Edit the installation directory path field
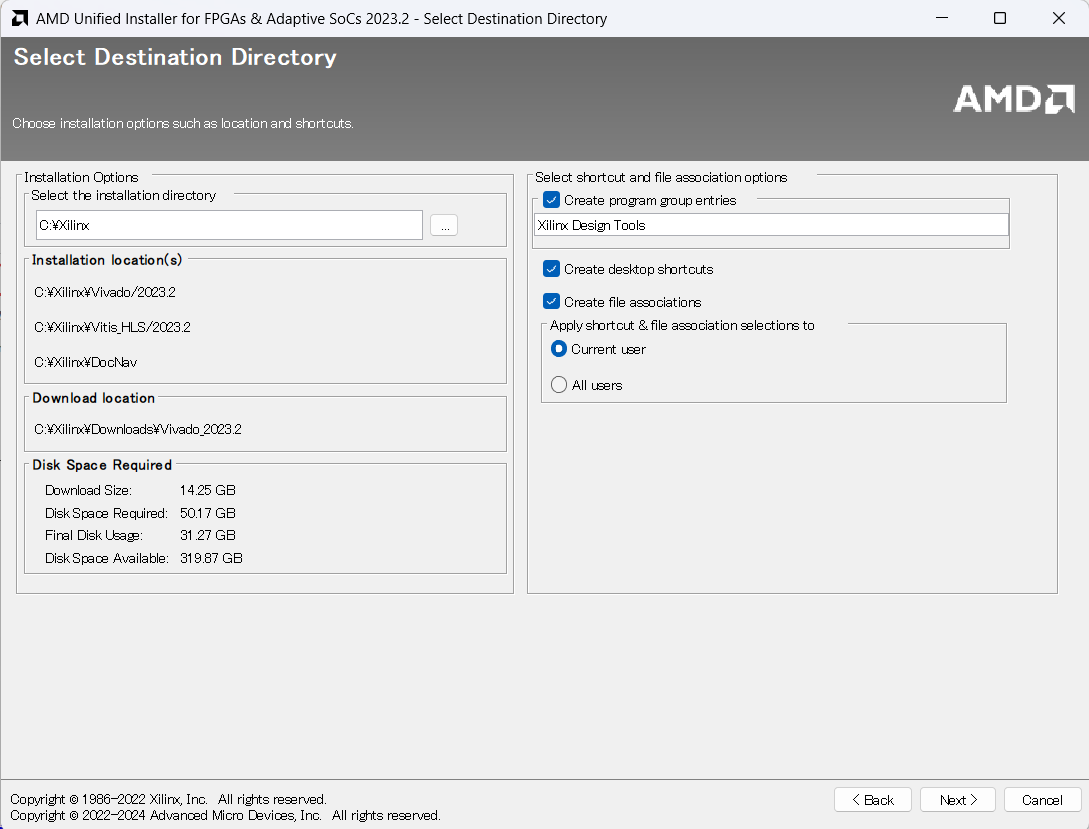The width and height of the screenshot is (1089, 829). [229, 225]
